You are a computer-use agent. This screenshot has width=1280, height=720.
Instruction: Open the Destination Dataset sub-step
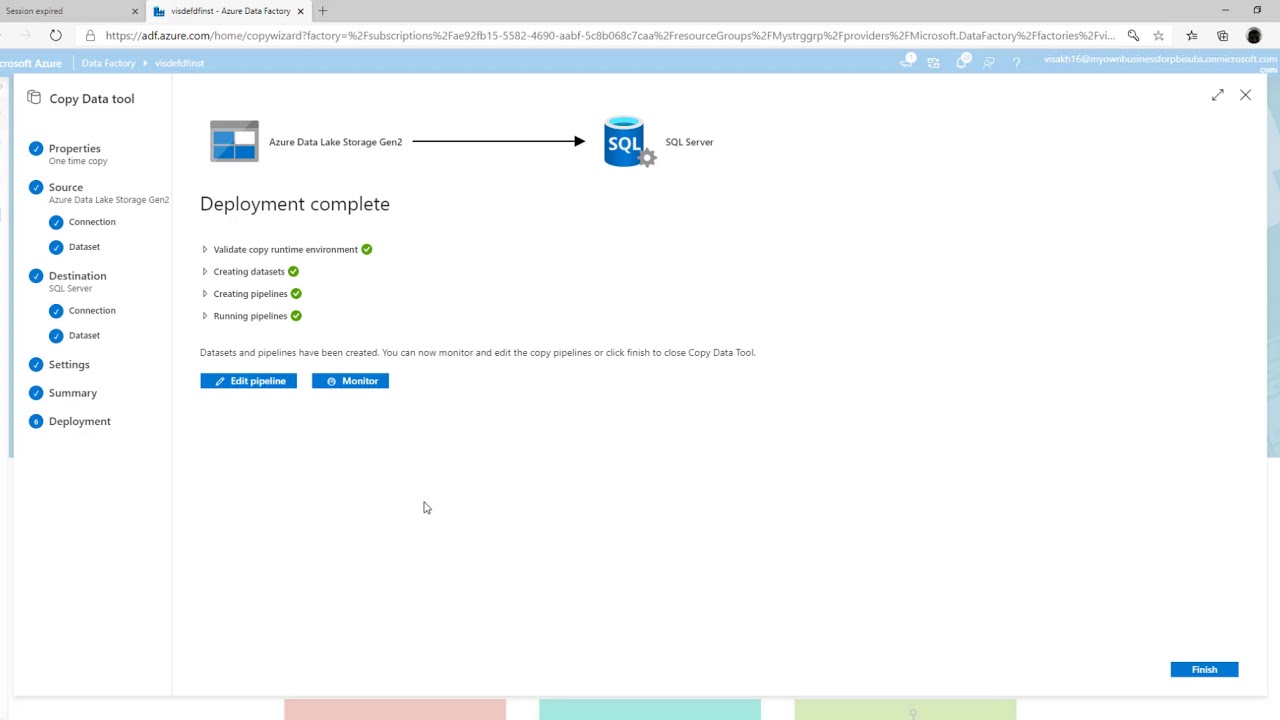84,336
